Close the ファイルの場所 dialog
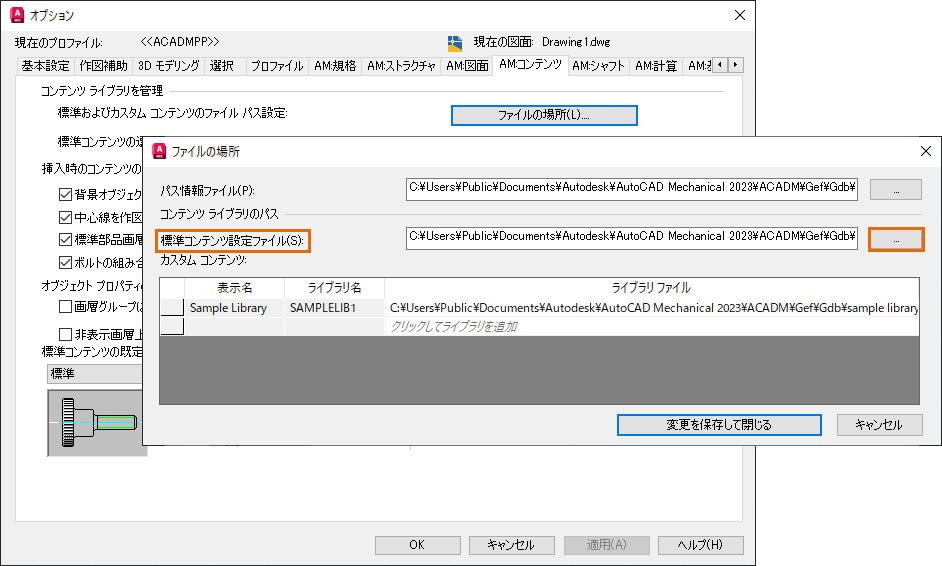This screenshot has height=566, width=942. (926, 151)
